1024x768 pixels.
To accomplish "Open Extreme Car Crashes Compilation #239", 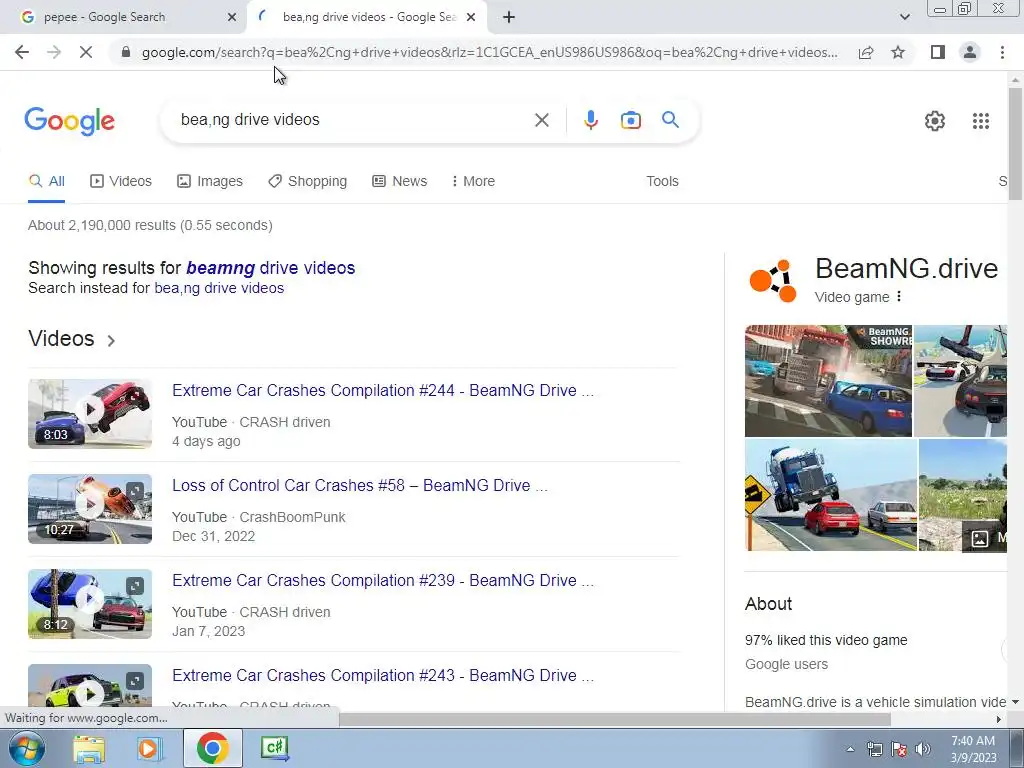I will click(x=383, y=581).
